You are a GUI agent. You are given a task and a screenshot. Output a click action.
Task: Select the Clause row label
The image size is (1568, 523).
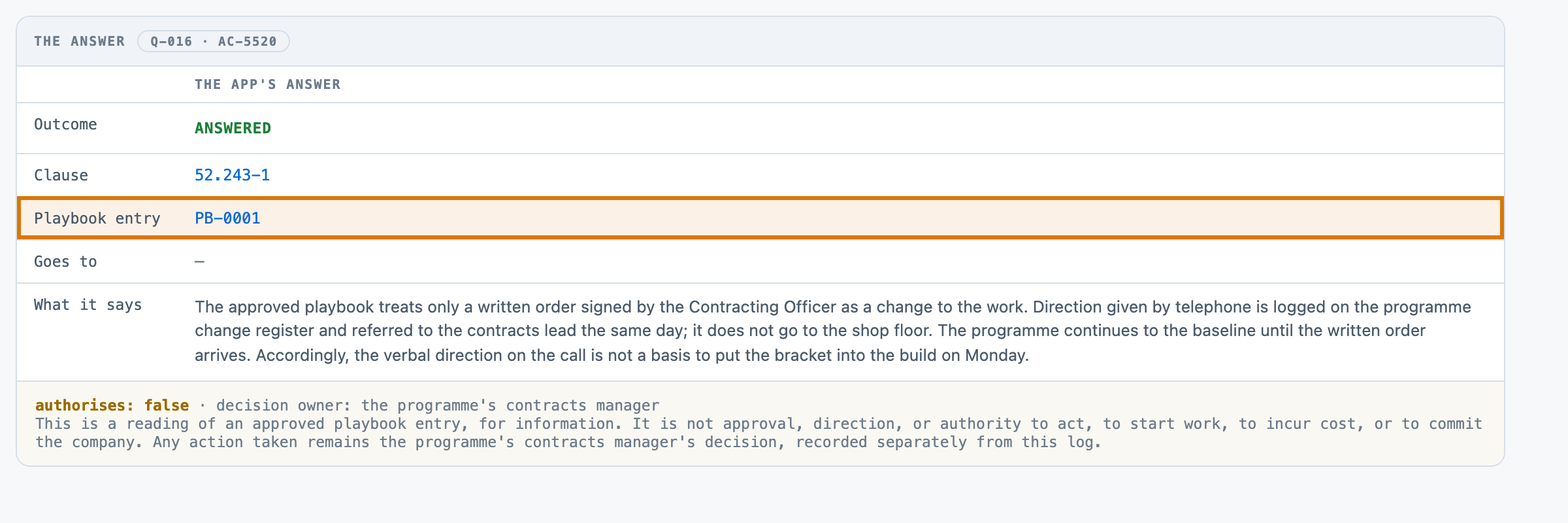61,175
